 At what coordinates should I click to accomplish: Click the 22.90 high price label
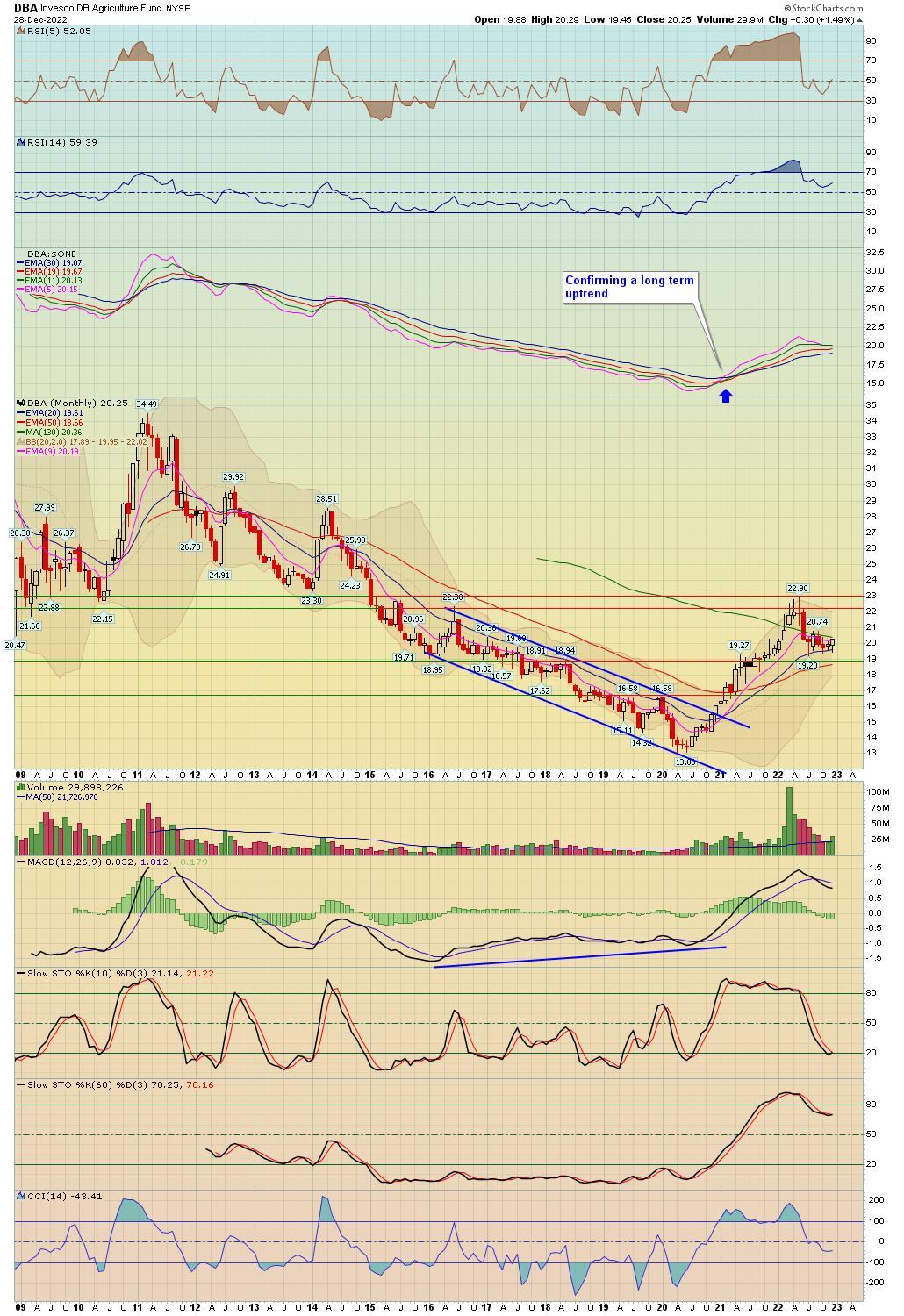pos(797,589)
